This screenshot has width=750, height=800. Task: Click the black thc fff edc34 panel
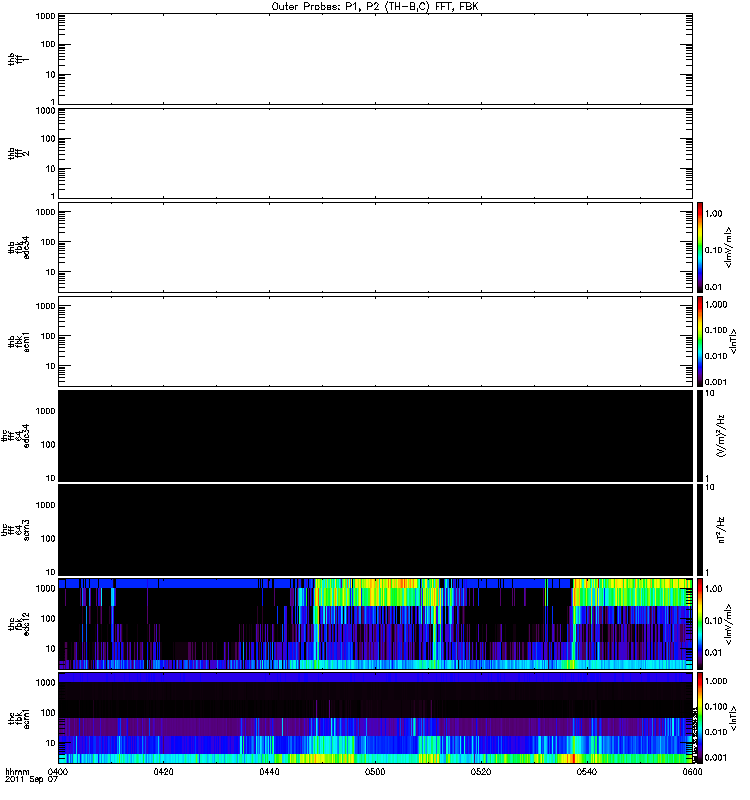pos(375,435)
